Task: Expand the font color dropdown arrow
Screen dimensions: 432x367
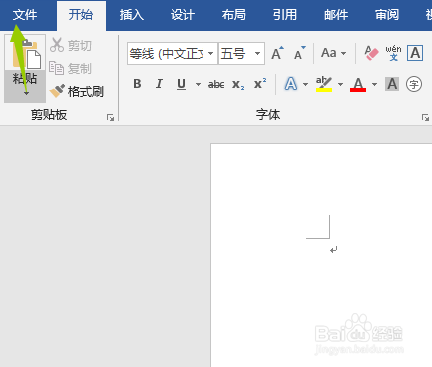Action: click(x=374, y=84)
